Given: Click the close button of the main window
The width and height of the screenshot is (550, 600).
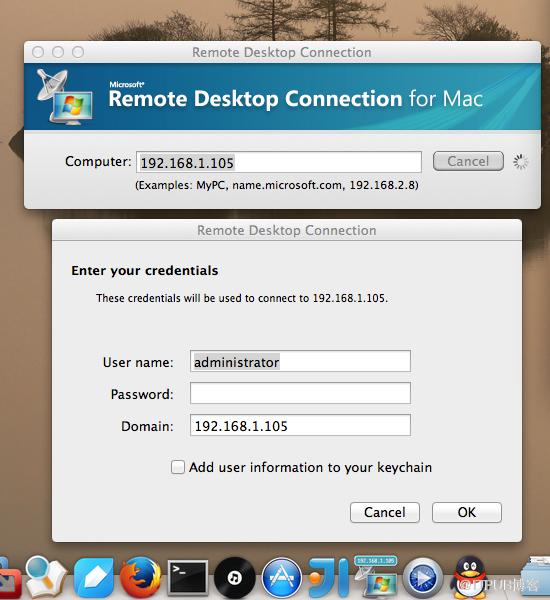Looking at the screenshot, I should tap(38, 52).
